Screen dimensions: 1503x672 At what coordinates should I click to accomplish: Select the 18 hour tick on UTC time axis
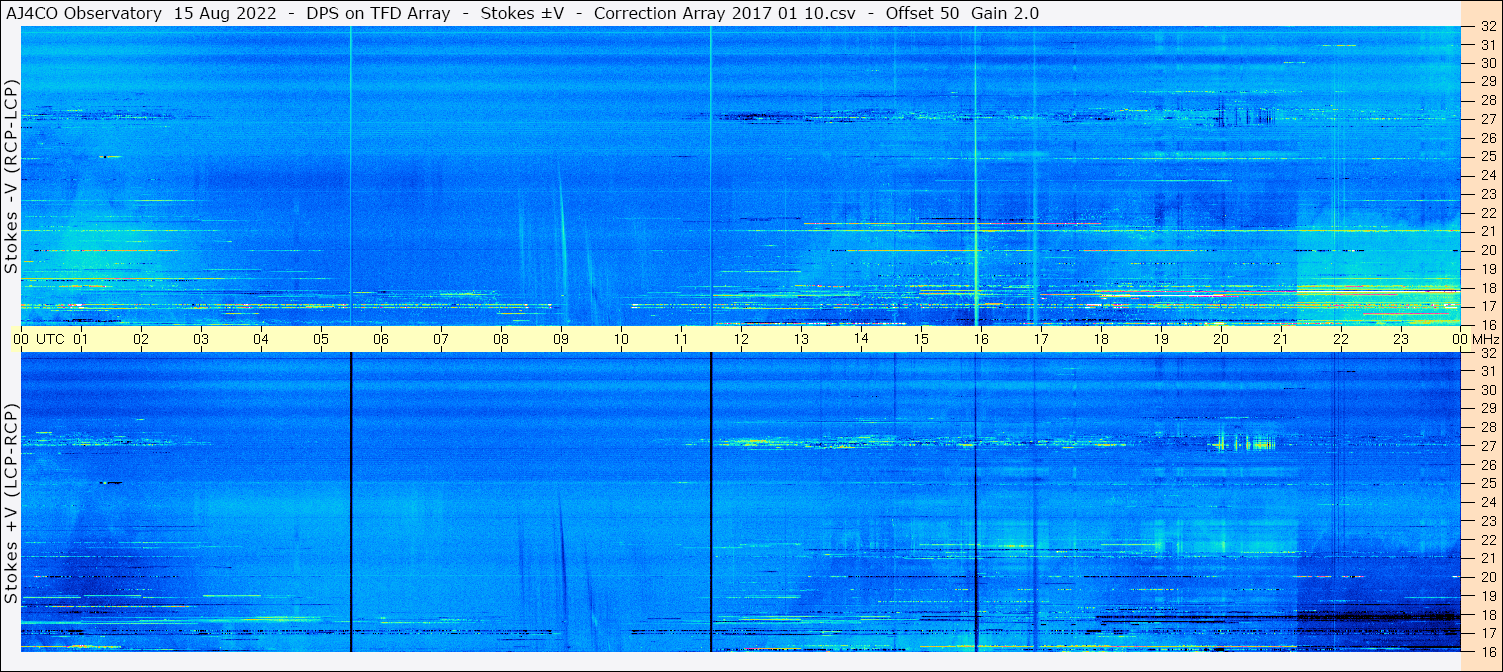point(1101,339)
